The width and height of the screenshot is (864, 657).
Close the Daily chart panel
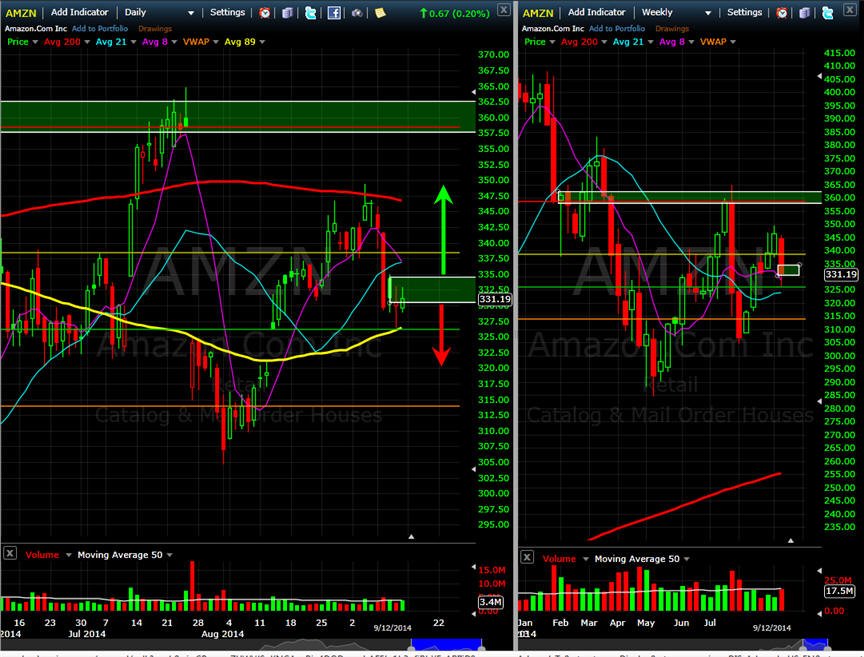pos(504,9)
